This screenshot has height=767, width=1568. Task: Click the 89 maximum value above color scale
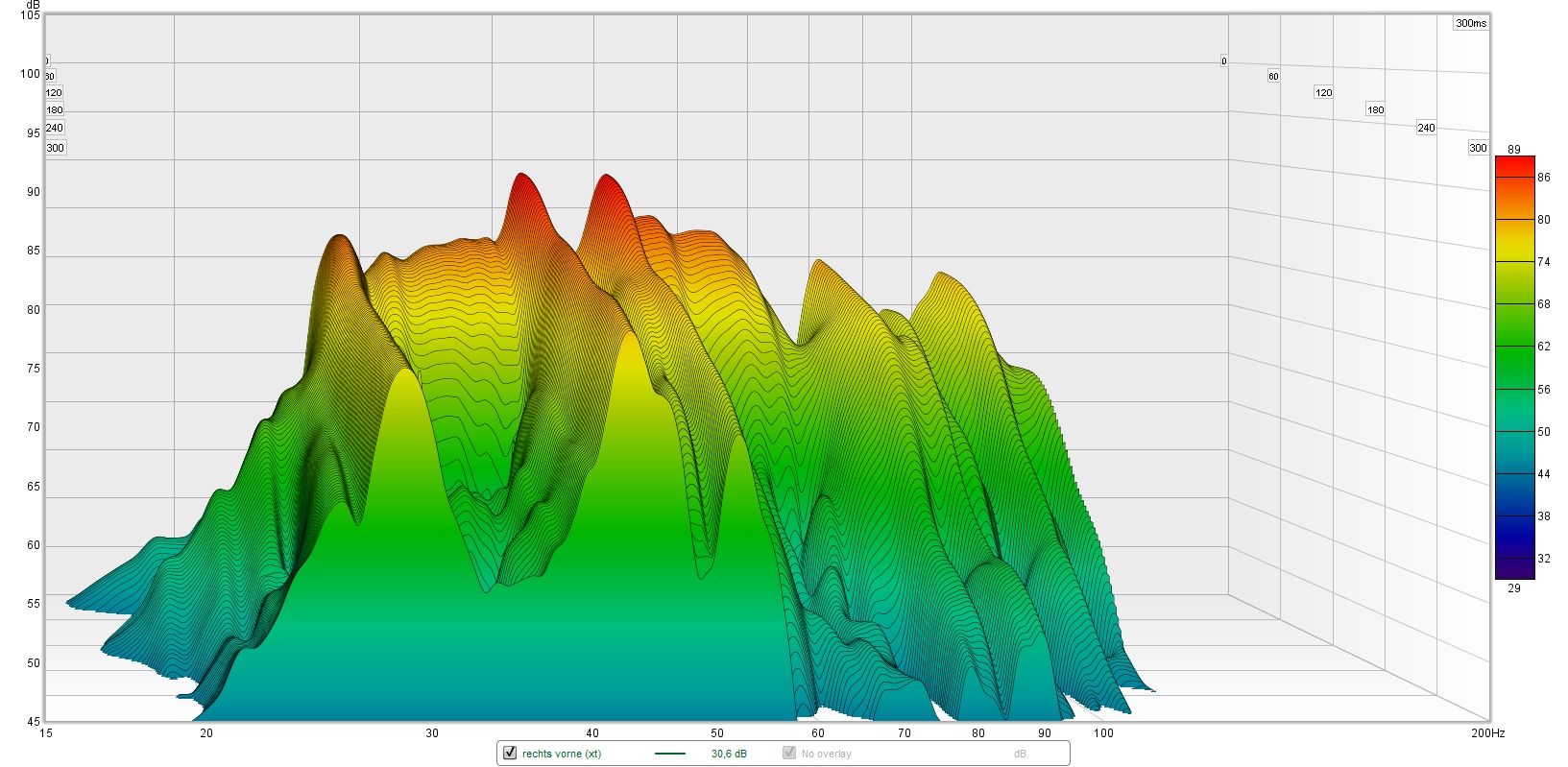(1514, 149)
